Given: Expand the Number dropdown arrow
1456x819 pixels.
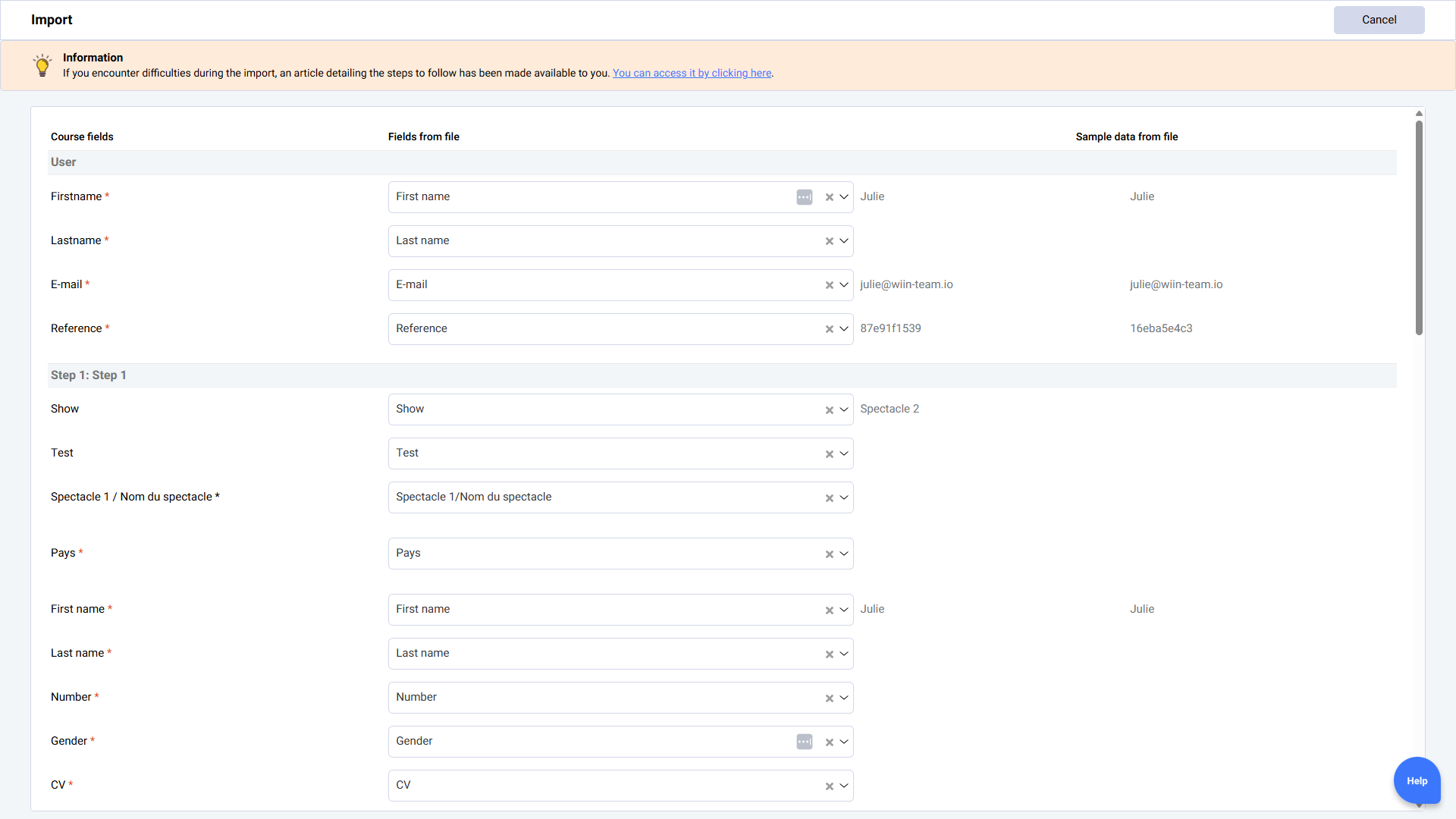Looking at the screenshot, I should pyautogui.click(x=843, y=698).
